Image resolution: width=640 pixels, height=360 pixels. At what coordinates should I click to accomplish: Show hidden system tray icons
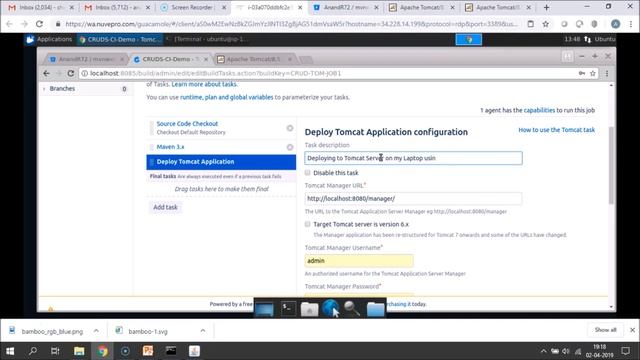543,351
